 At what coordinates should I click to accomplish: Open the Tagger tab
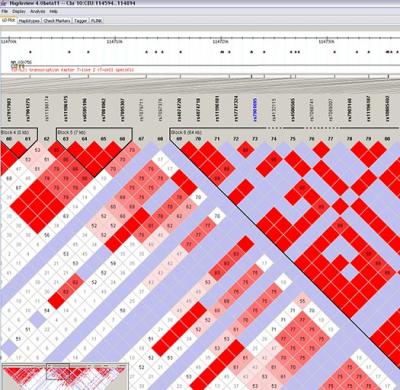(x=80, y=21)
